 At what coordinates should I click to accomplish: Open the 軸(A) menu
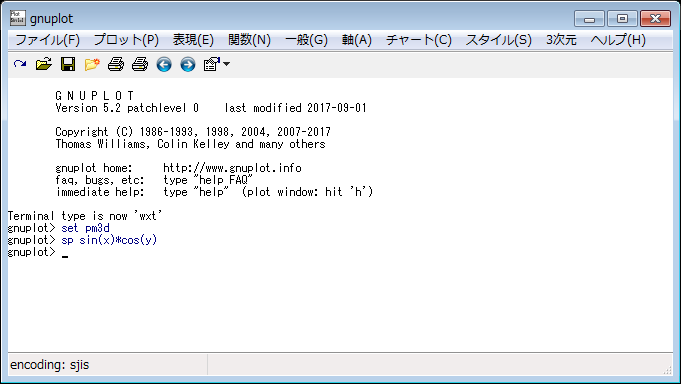tap(357, 40)
